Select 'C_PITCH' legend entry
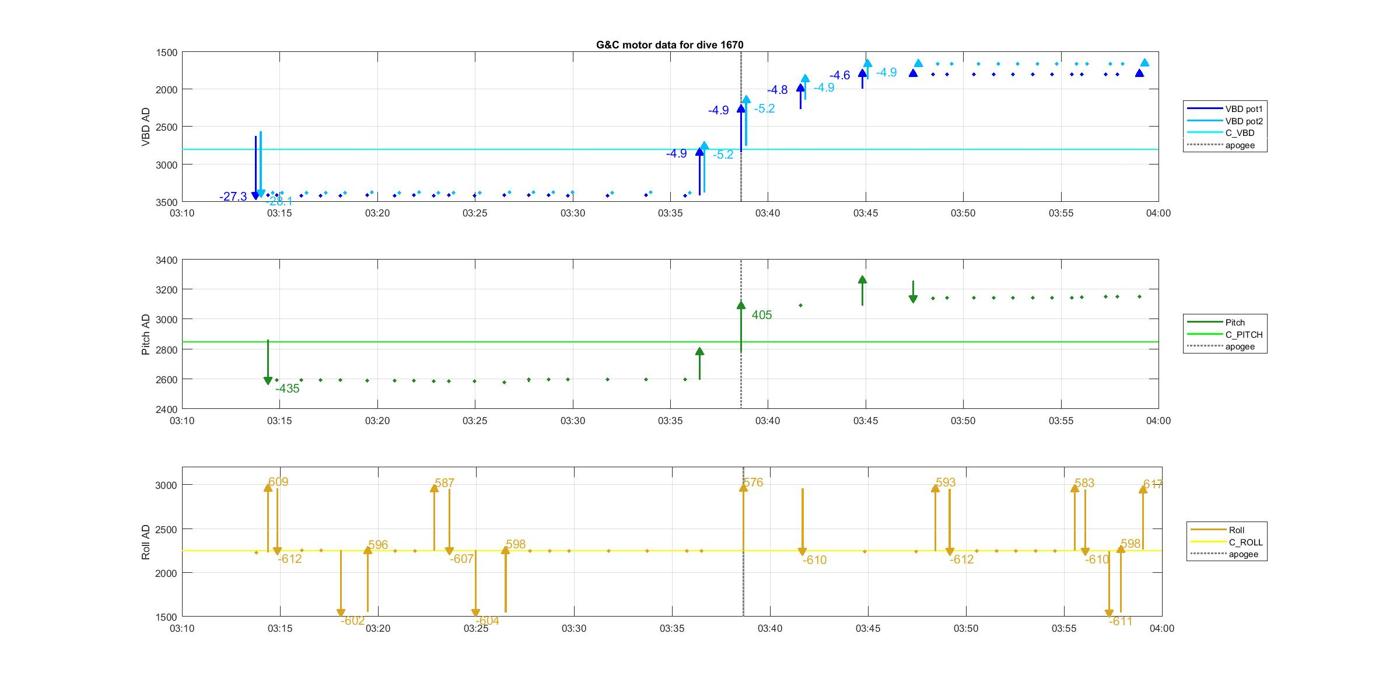 [1225, 335]
